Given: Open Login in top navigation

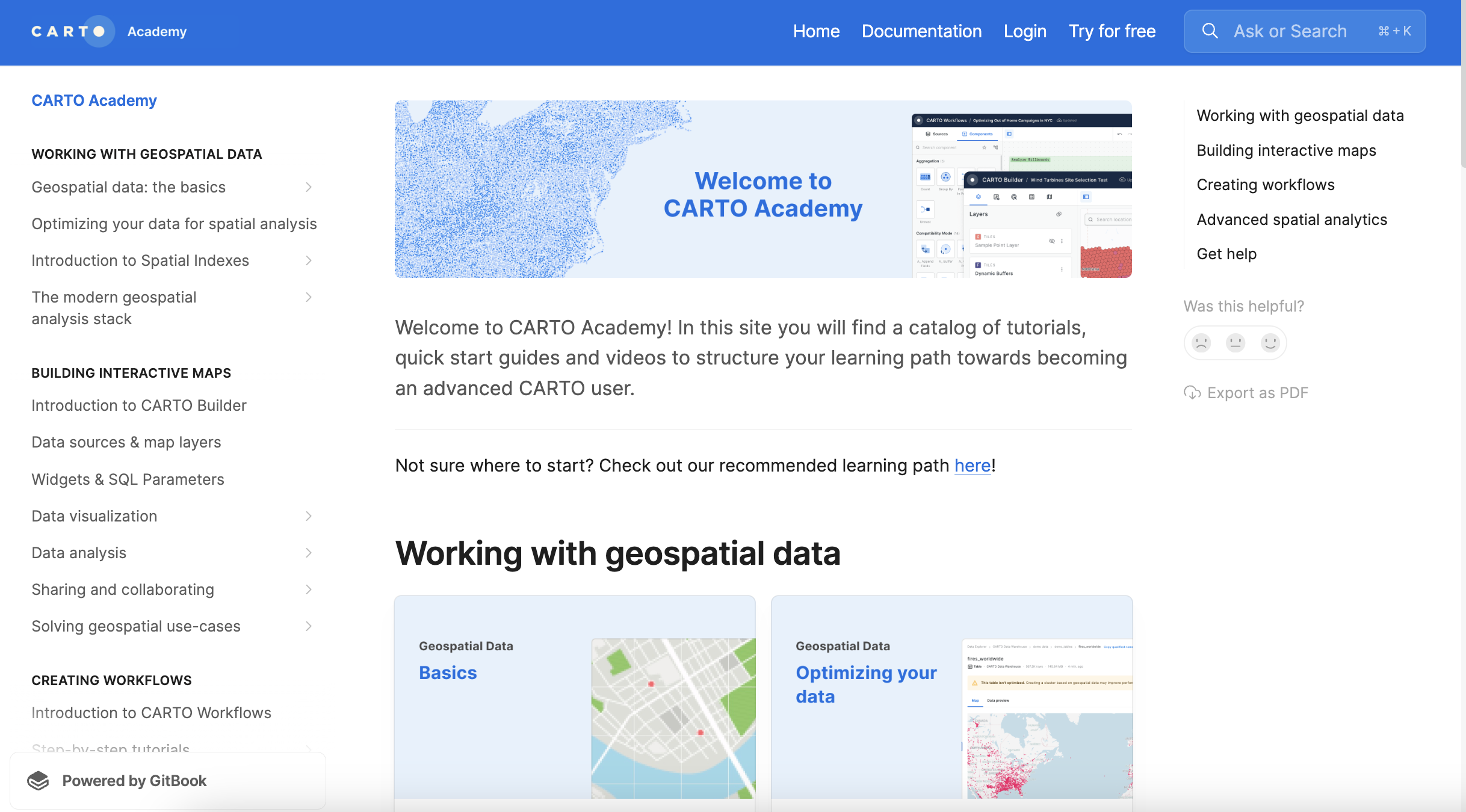Looking at the screenshot, I should 1025,31.
